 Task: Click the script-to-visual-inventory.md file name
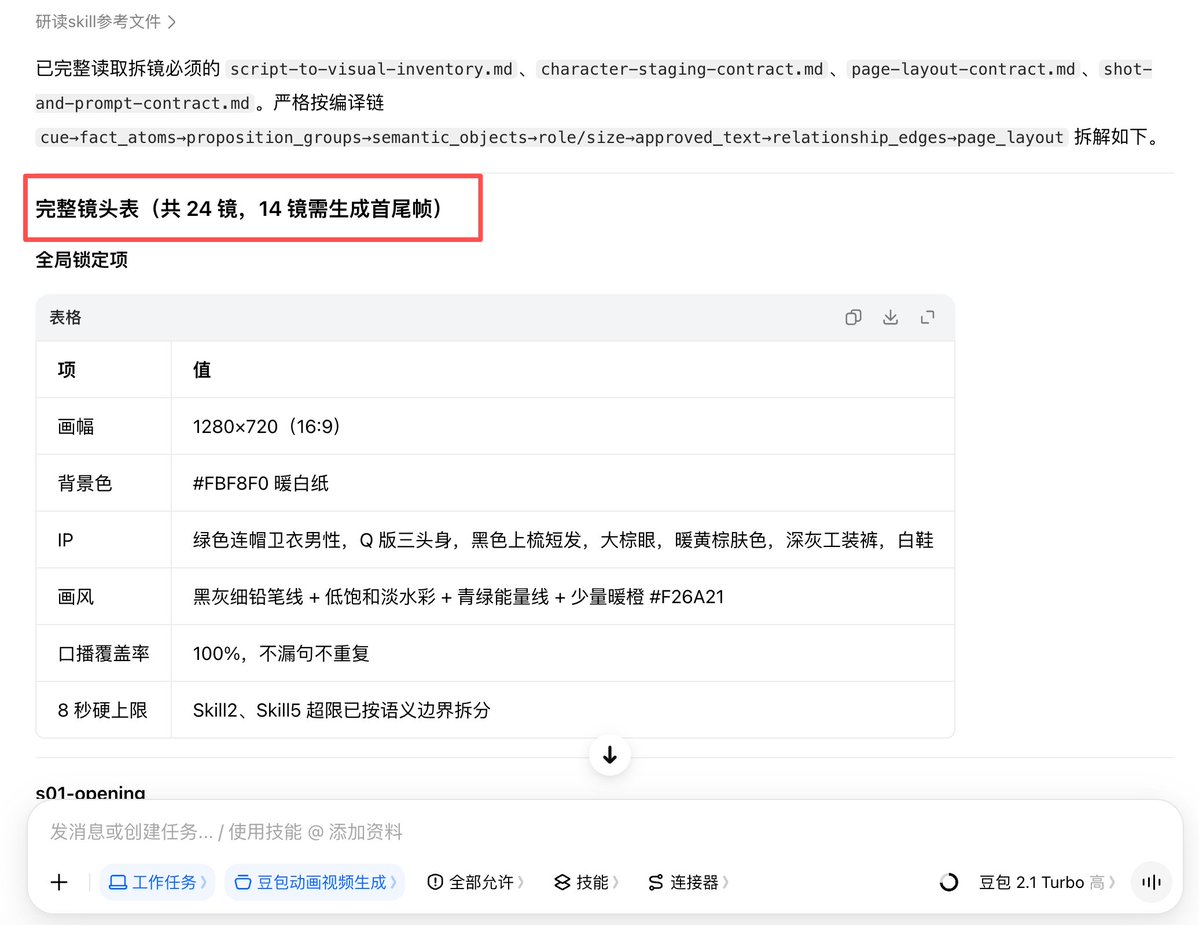(x=372, y=69)
